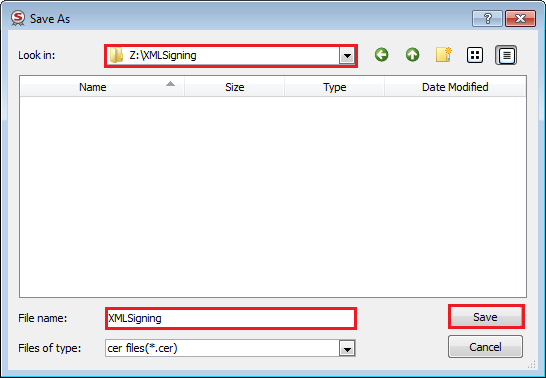Click the File name field containing XMLSigning
546x378 pixels.
(231, 318)
